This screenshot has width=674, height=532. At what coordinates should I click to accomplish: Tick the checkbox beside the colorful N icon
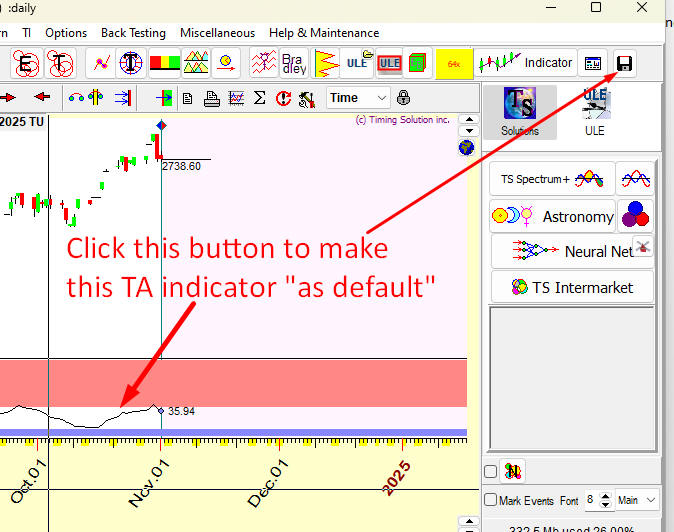[x=490, y=471]
